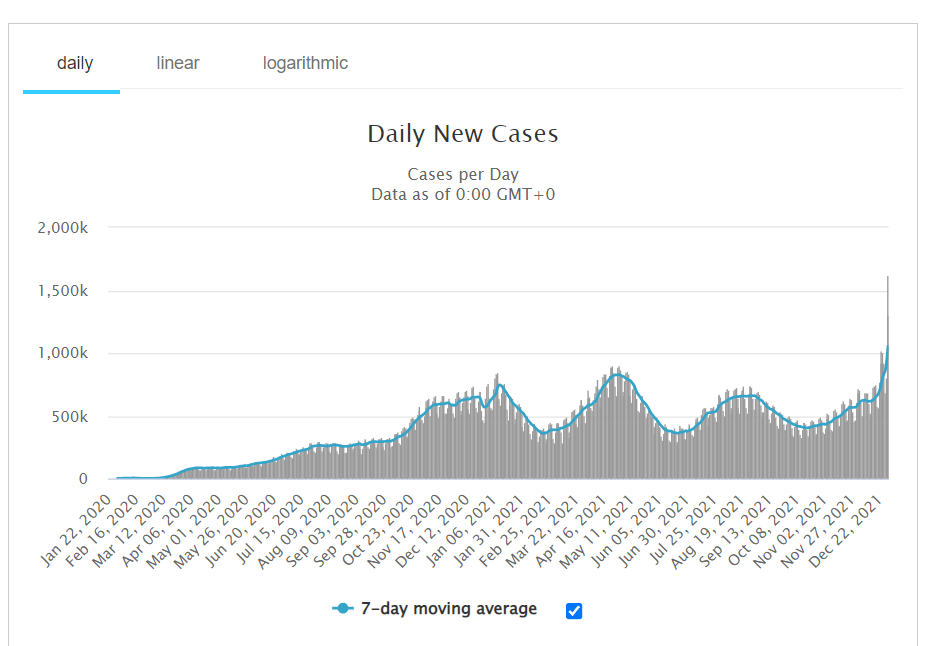Click the blue legend marker icon
The width and height of the screenshot is (925, 646).
343,608
